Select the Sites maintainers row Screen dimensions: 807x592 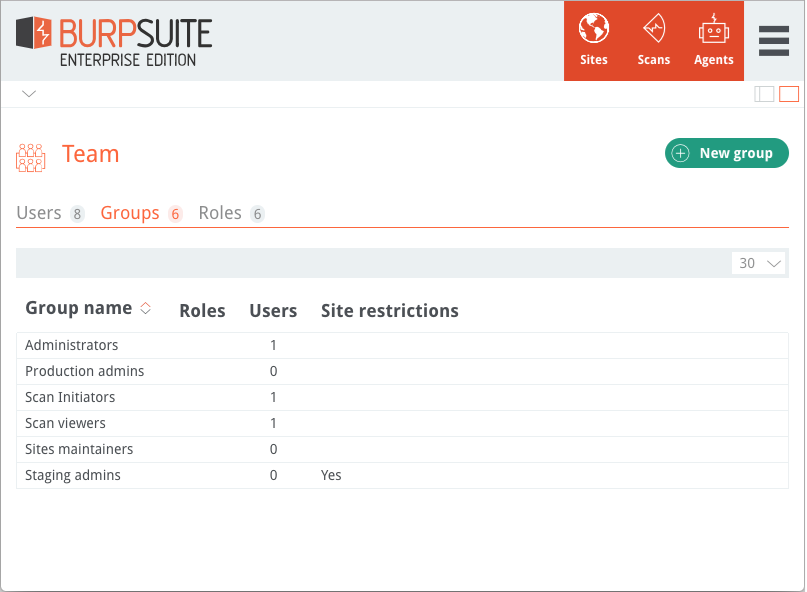402,449
